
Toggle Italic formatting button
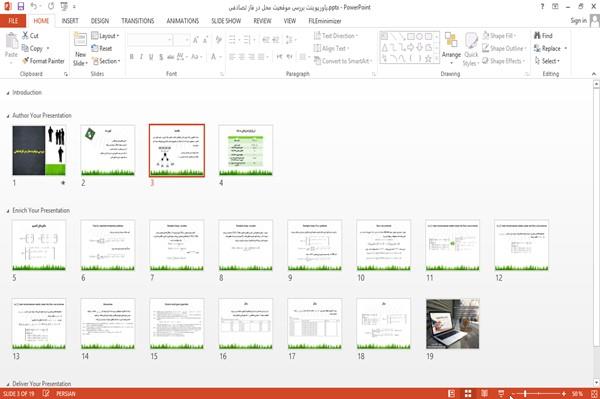coord(141,57)
